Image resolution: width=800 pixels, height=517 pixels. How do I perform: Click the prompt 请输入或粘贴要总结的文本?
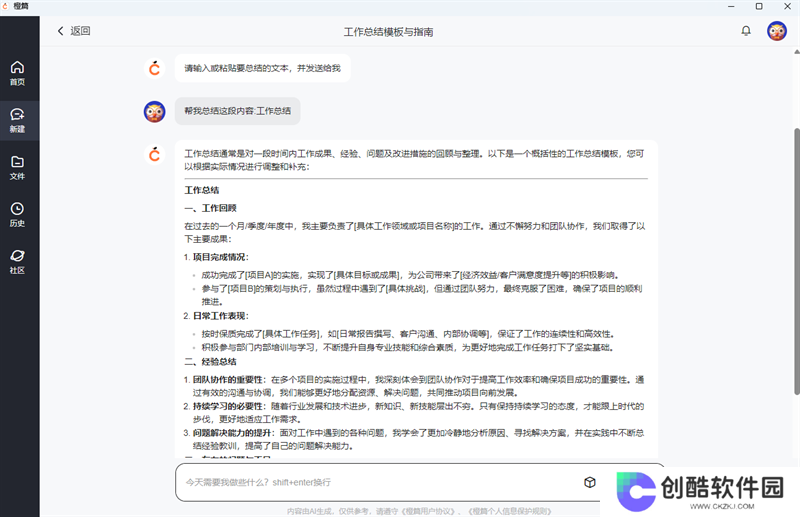click(x=262, y=68)
